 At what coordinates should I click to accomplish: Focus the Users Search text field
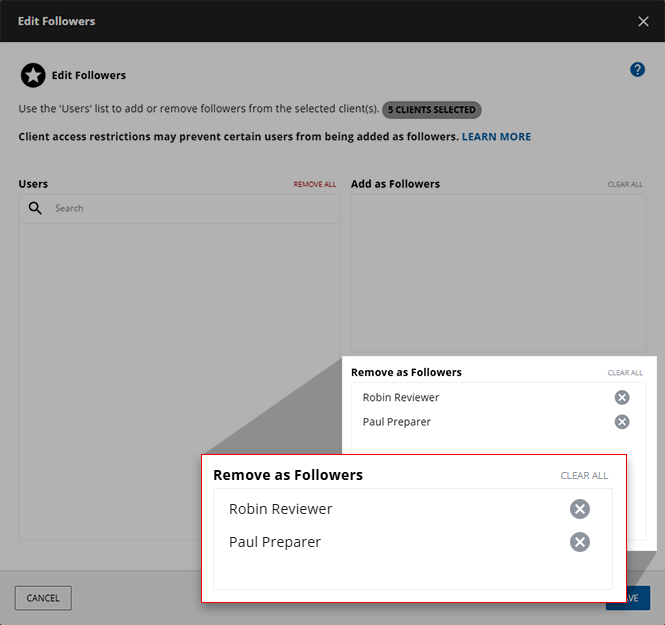(190, 208)
